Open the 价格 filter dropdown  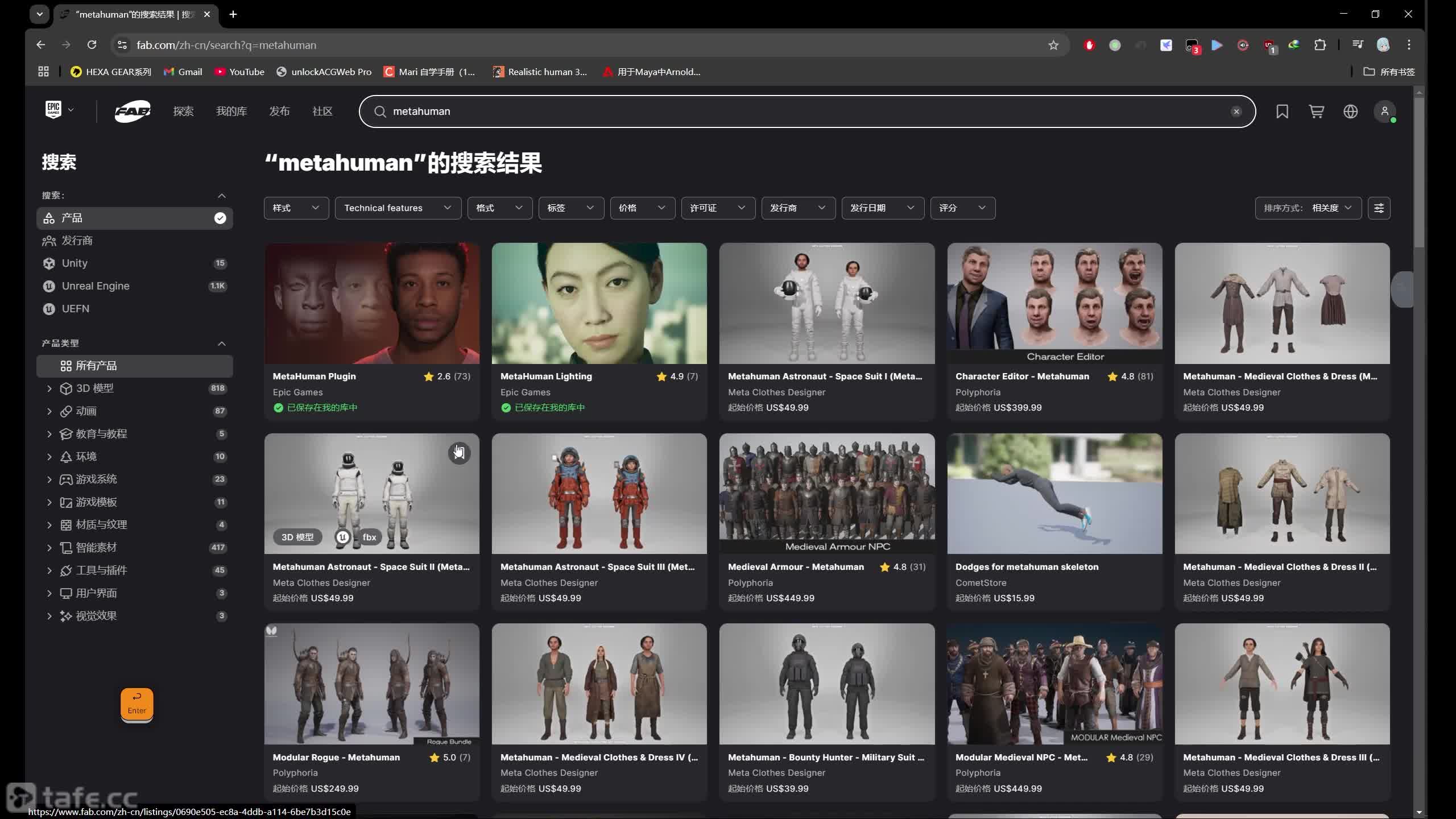click(642, 208)
